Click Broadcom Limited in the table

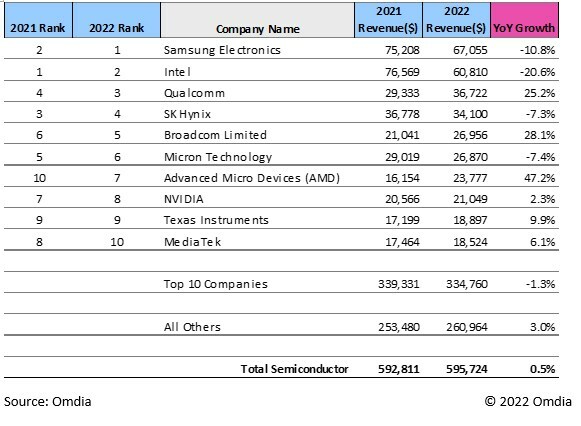tap(215, 135)
